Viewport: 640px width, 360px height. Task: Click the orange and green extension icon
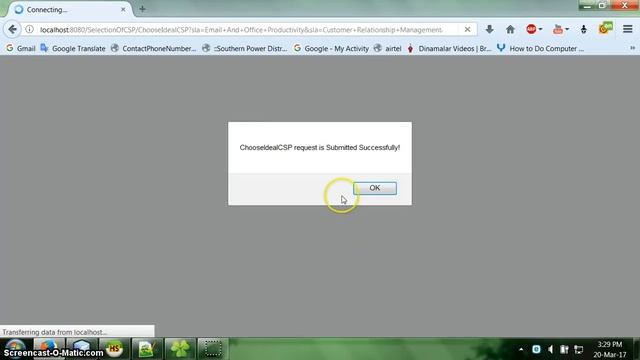[x=606, y=29]
